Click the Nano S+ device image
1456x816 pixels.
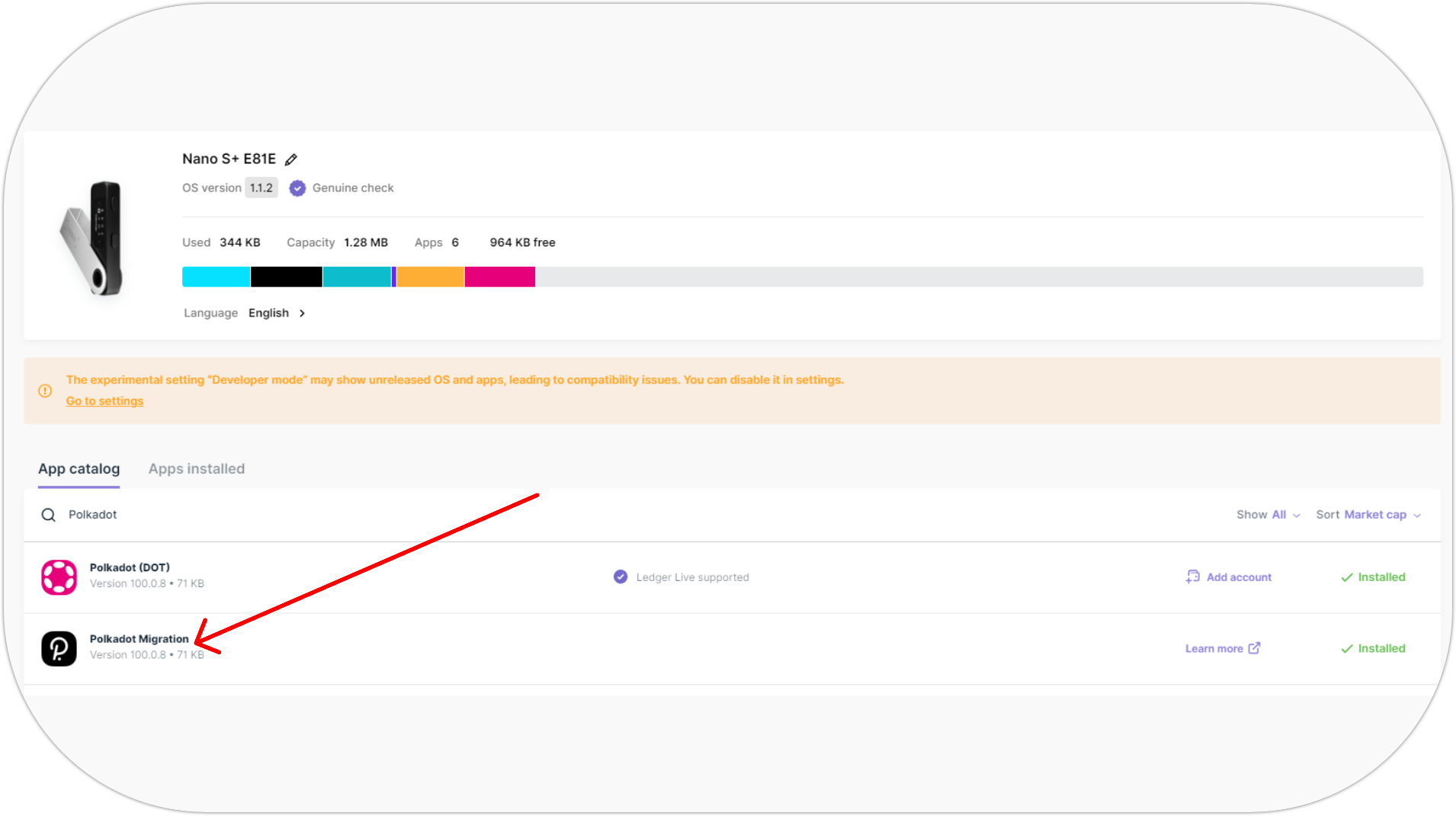click(x=94, y=238)
